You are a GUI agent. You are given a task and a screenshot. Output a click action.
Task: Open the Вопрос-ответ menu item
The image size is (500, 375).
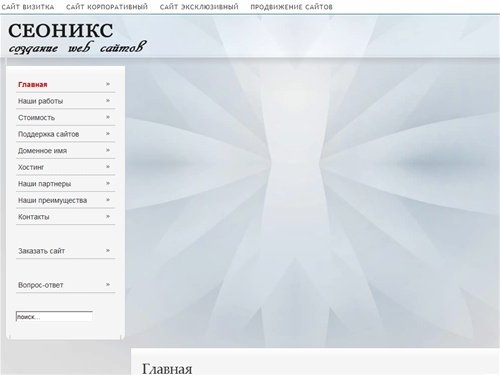coord(41,285)
